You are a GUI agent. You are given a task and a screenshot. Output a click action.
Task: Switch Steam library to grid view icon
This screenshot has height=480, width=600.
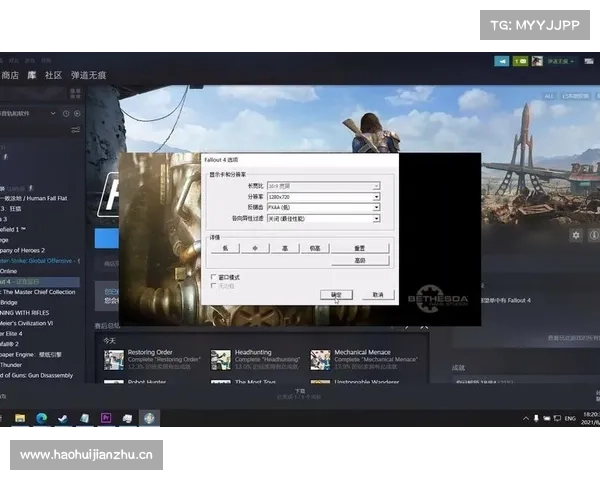75,93
